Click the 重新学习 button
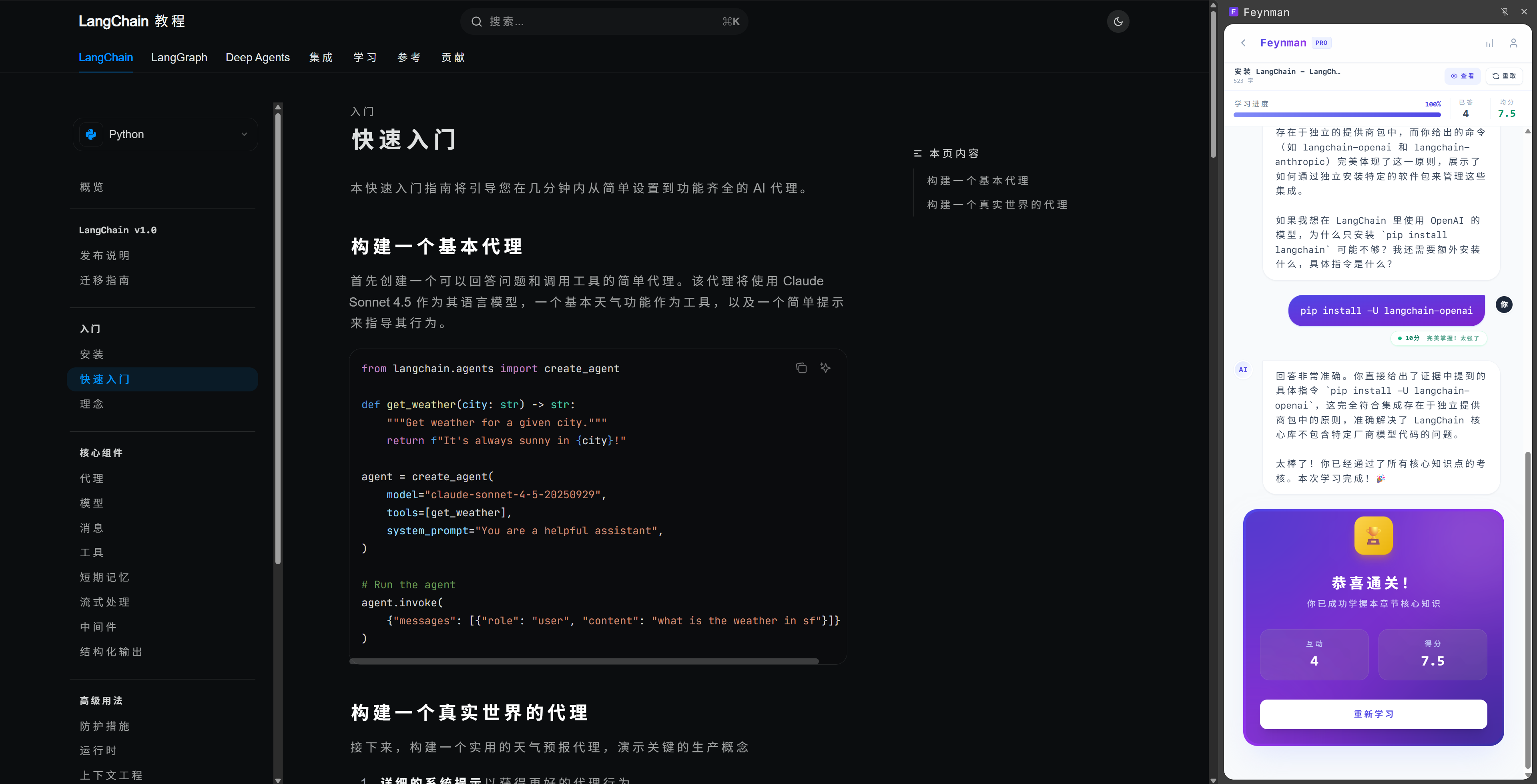 1373,714
